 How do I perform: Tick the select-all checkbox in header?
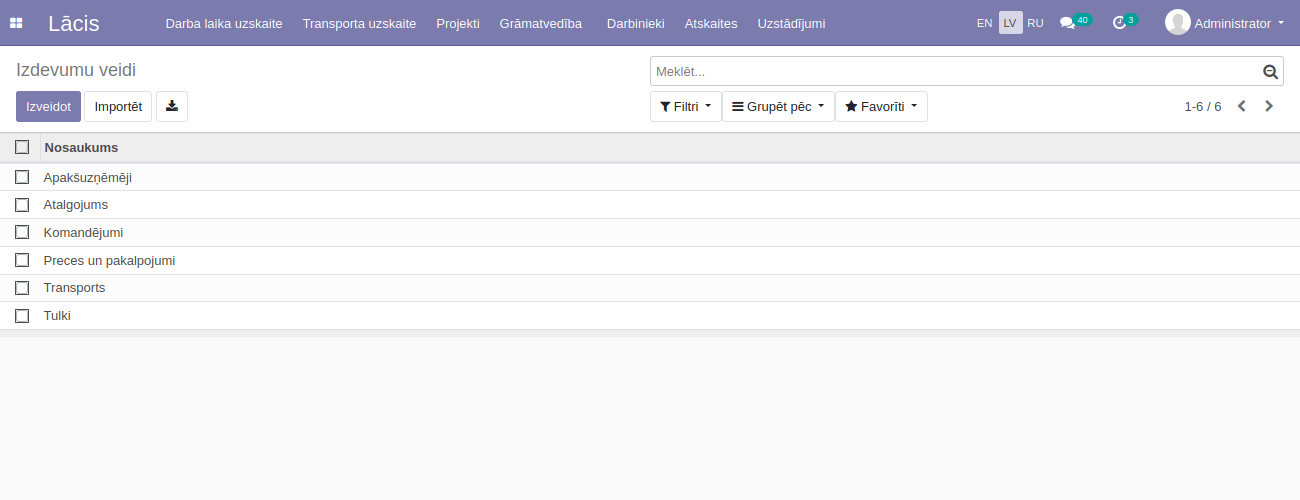pos(22,147)
